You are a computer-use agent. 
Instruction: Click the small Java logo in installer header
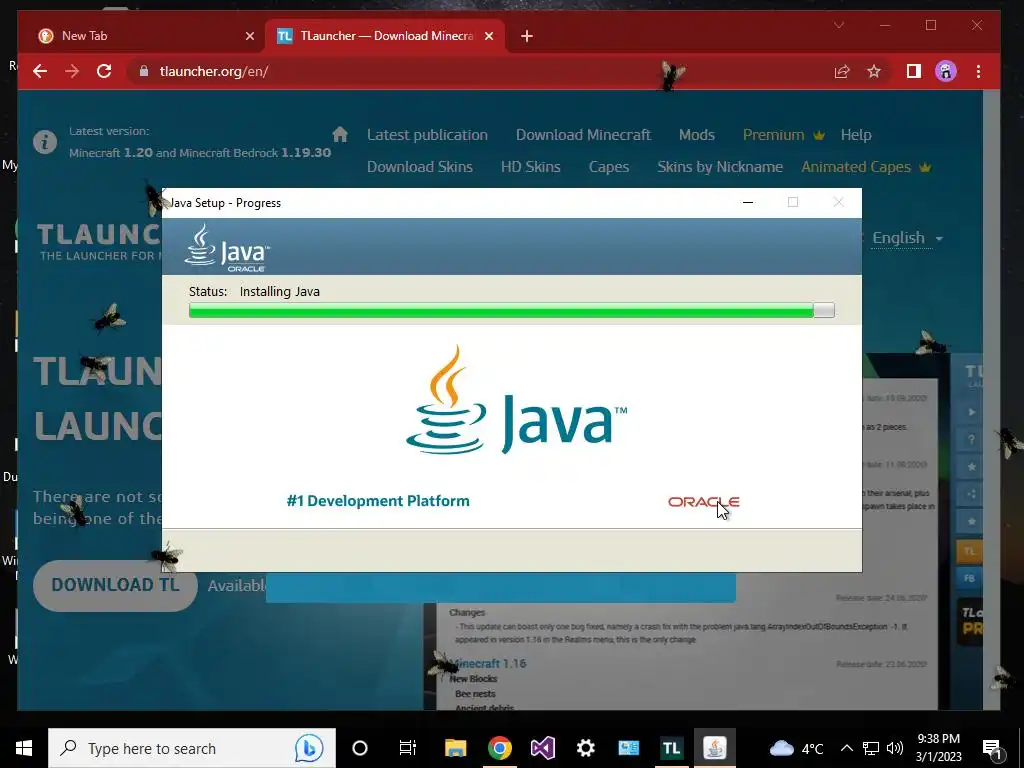[227, 248]
